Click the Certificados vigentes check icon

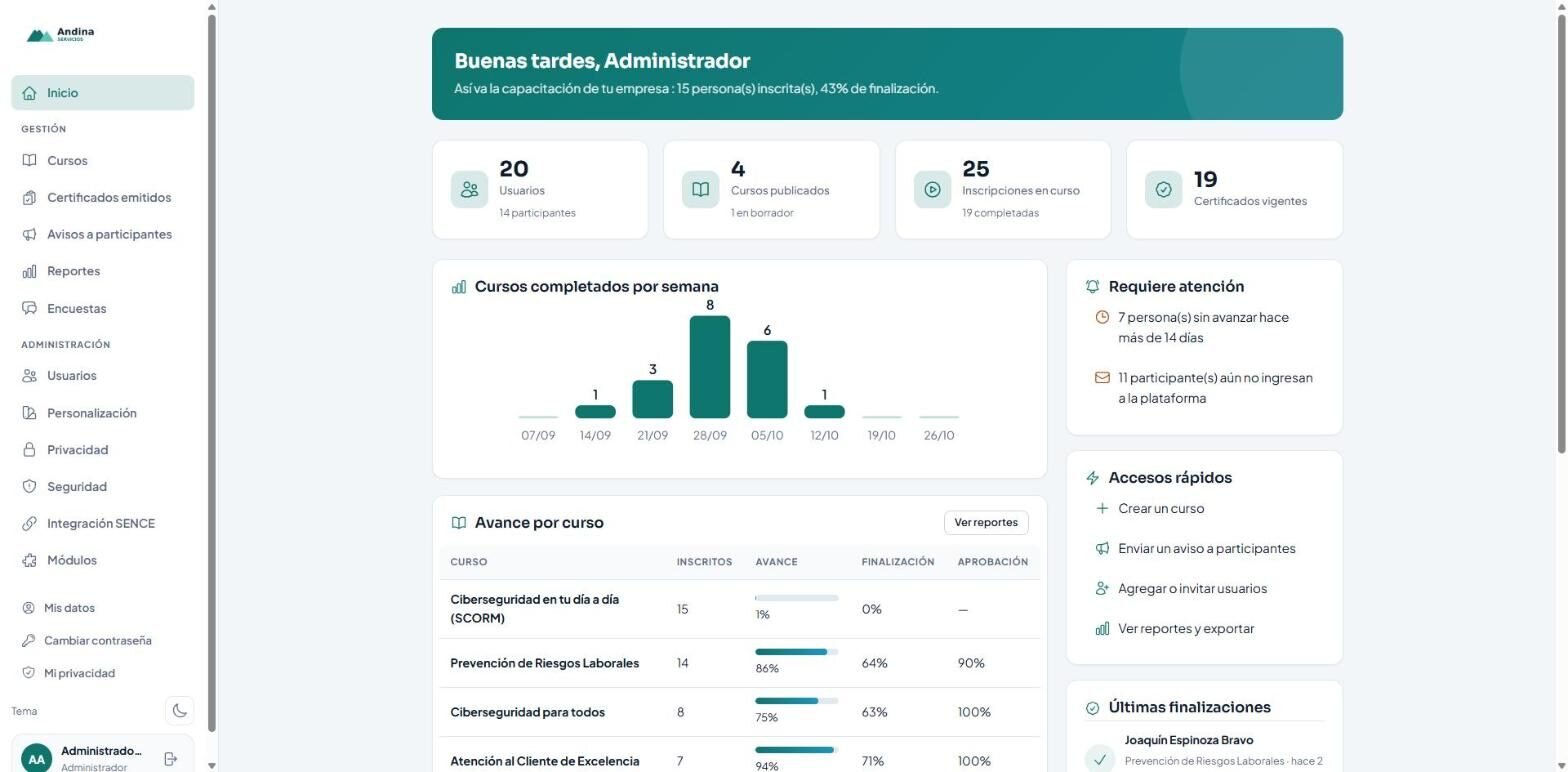coord(1163,190)
